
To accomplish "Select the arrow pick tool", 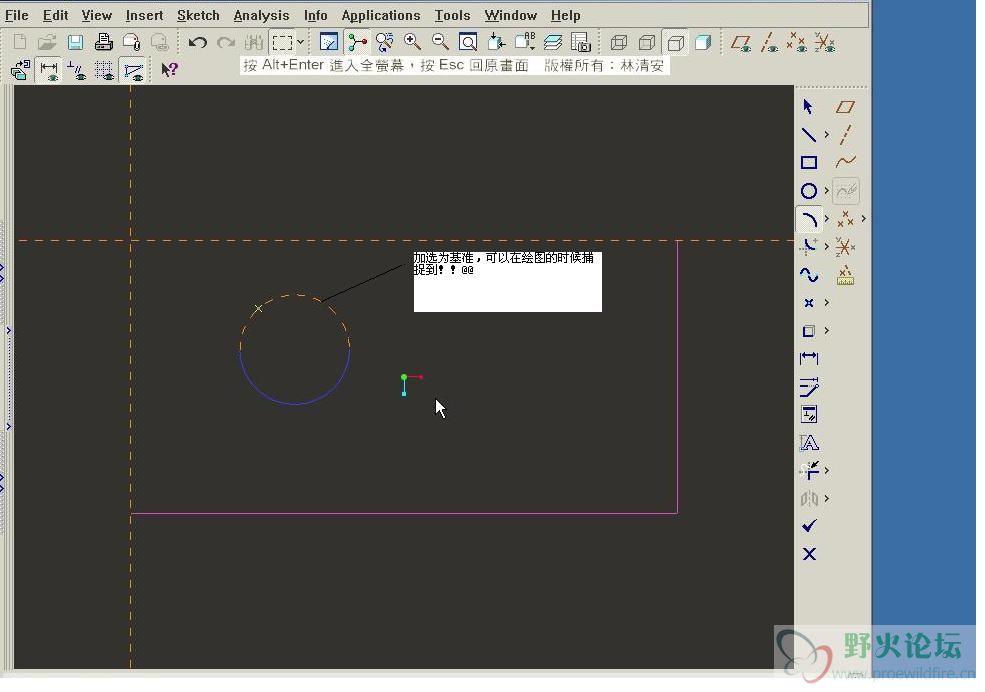I will [808, 107].
